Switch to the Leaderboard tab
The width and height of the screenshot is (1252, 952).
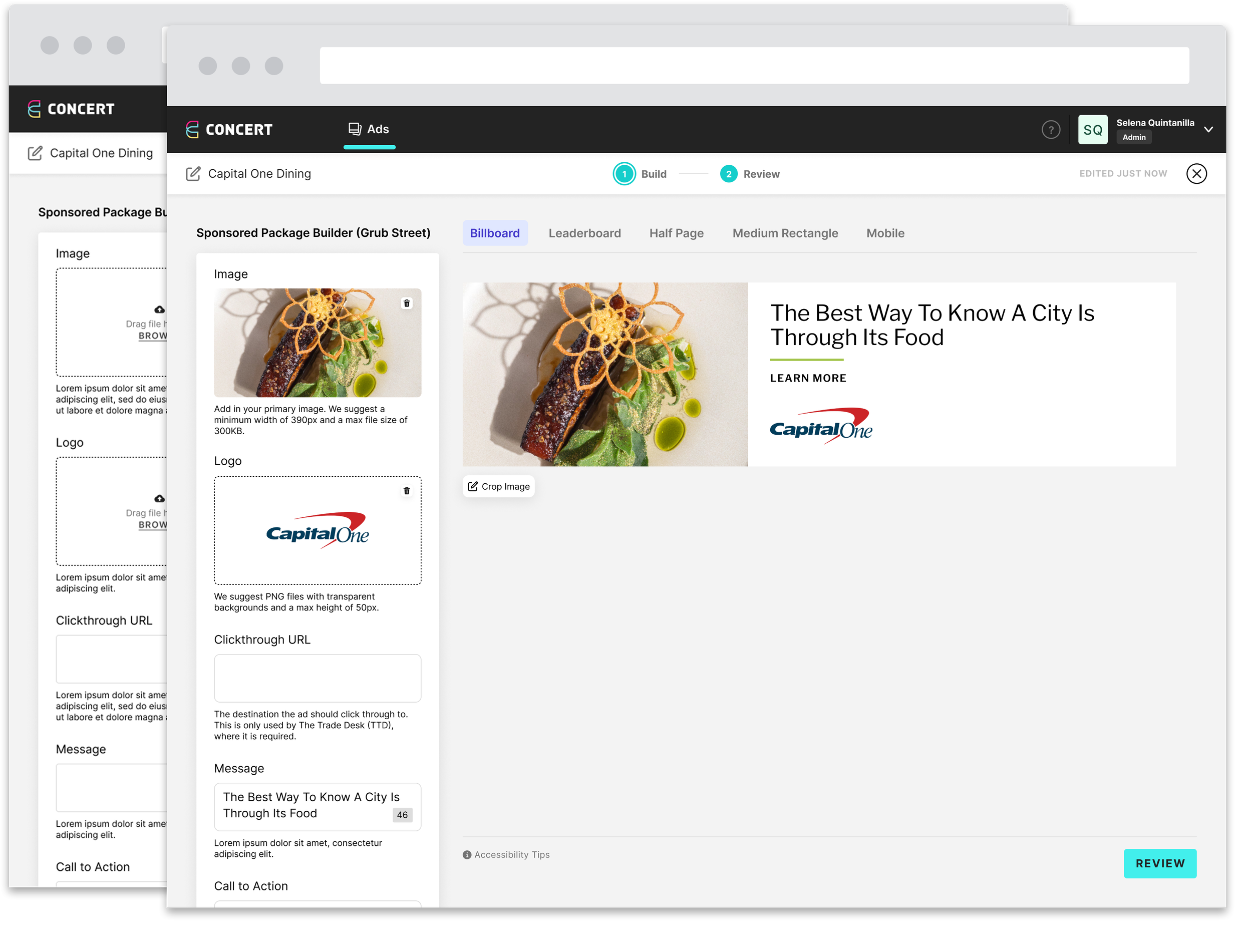point(584,233)
